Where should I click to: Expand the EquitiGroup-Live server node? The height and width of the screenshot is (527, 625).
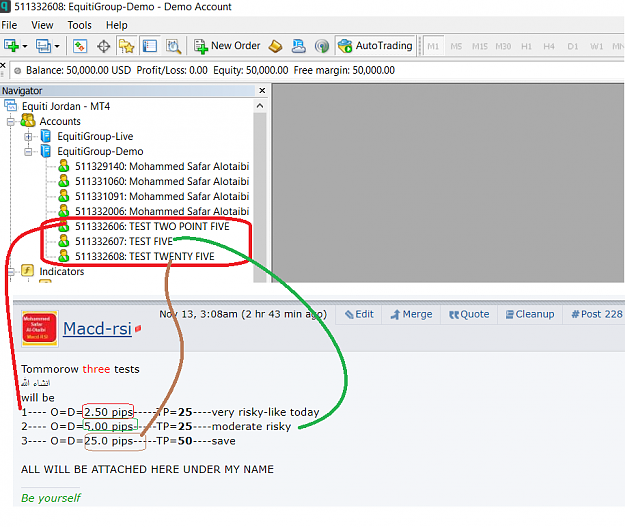pyautogui.click(x=28, y=137)
